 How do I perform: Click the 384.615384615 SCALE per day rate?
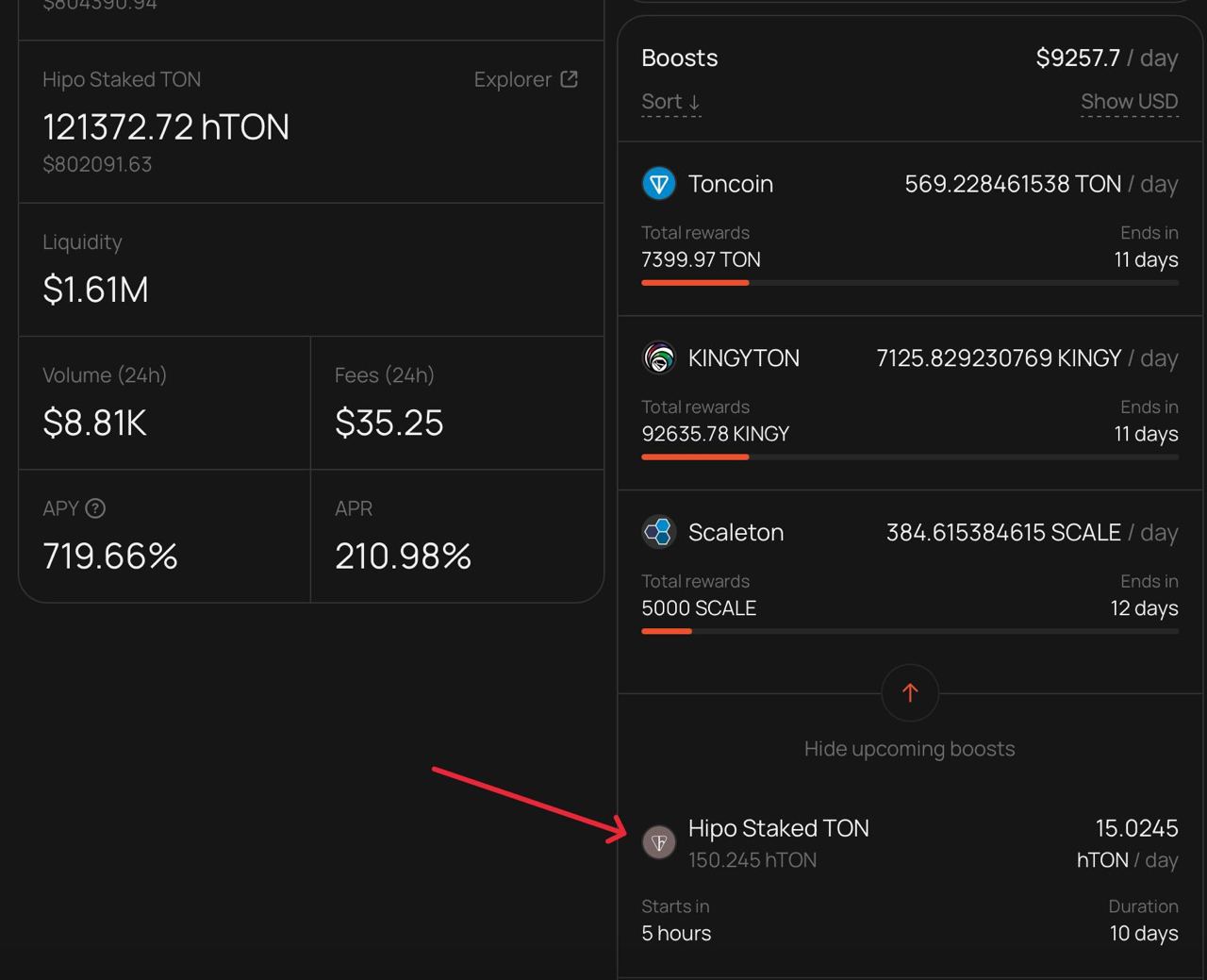(1032, 533)
